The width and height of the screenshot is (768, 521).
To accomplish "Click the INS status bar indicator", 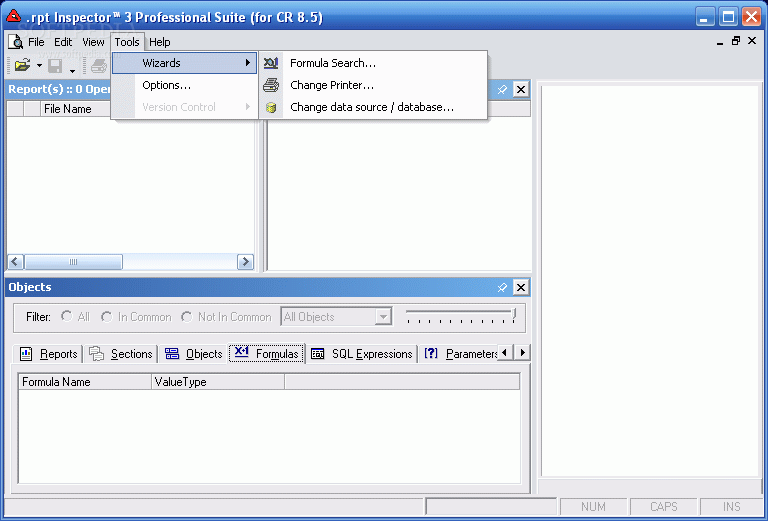I will 732,506.
